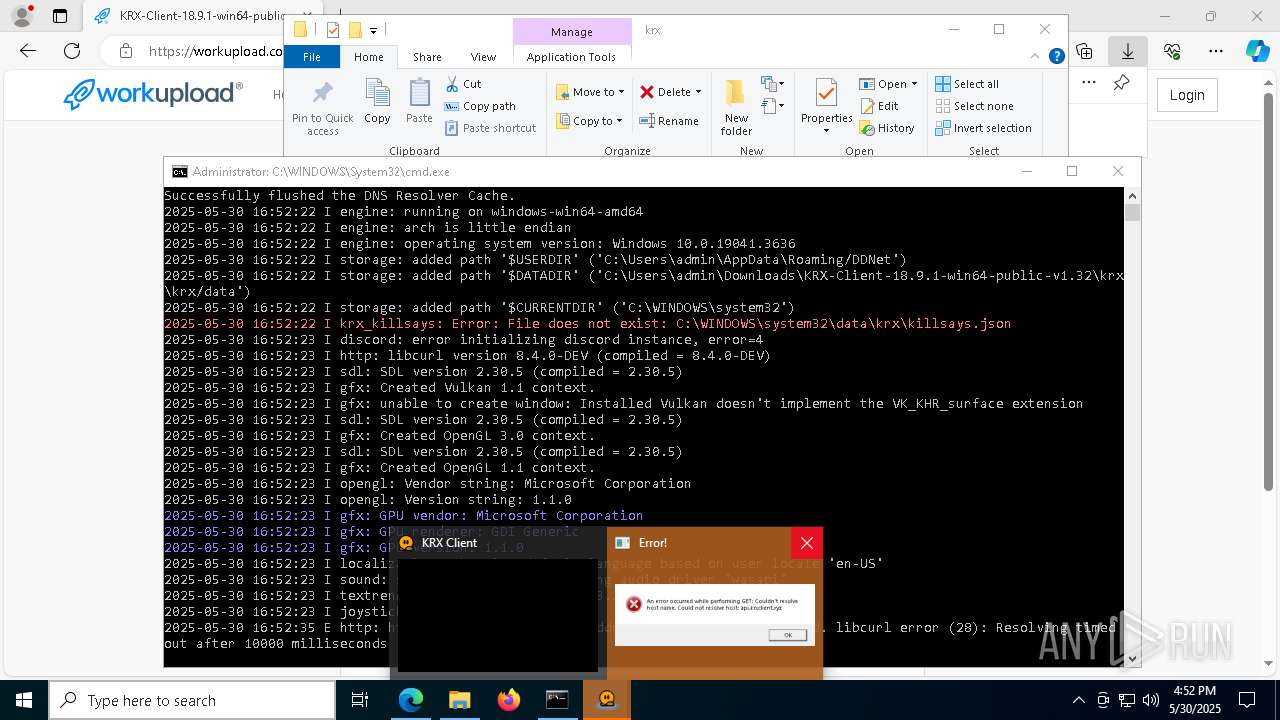The image size is (1280, 720).
Task: Open the Edge profile avatar icon
Action: coord(24,16)
